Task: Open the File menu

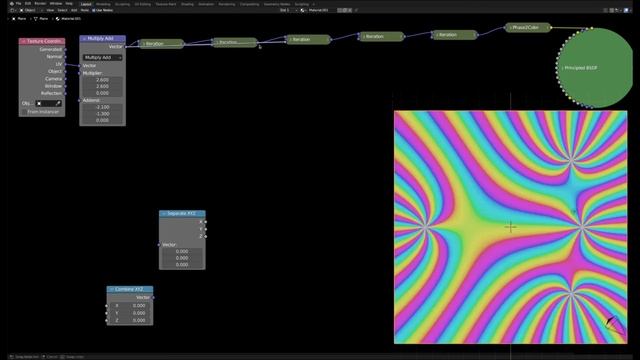Action: tap(18, 4)
